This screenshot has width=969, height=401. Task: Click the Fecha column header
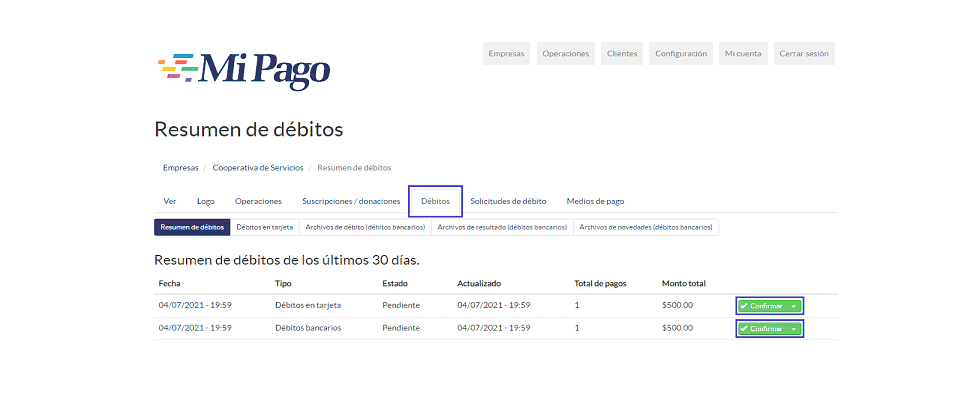169,284
